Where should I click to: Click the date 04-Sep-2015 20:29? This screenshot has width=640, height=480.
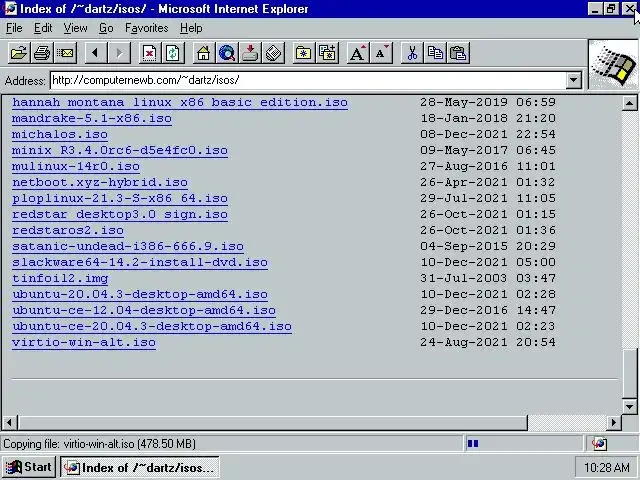click(488, 247)
